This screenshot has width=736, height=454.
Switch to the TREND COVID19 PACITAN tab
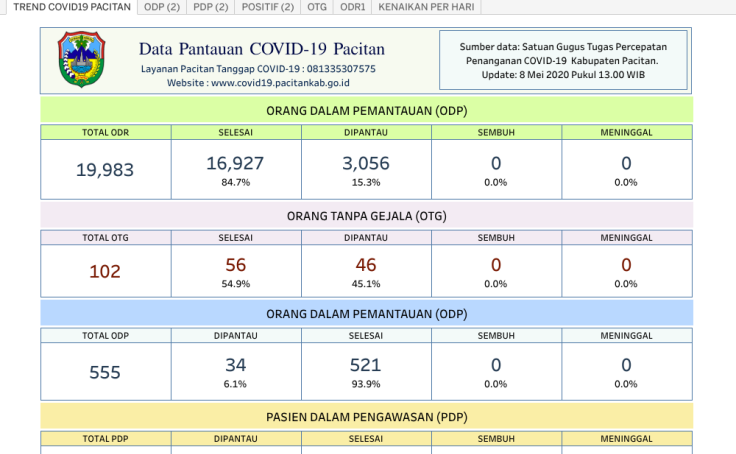coord(70,7)
